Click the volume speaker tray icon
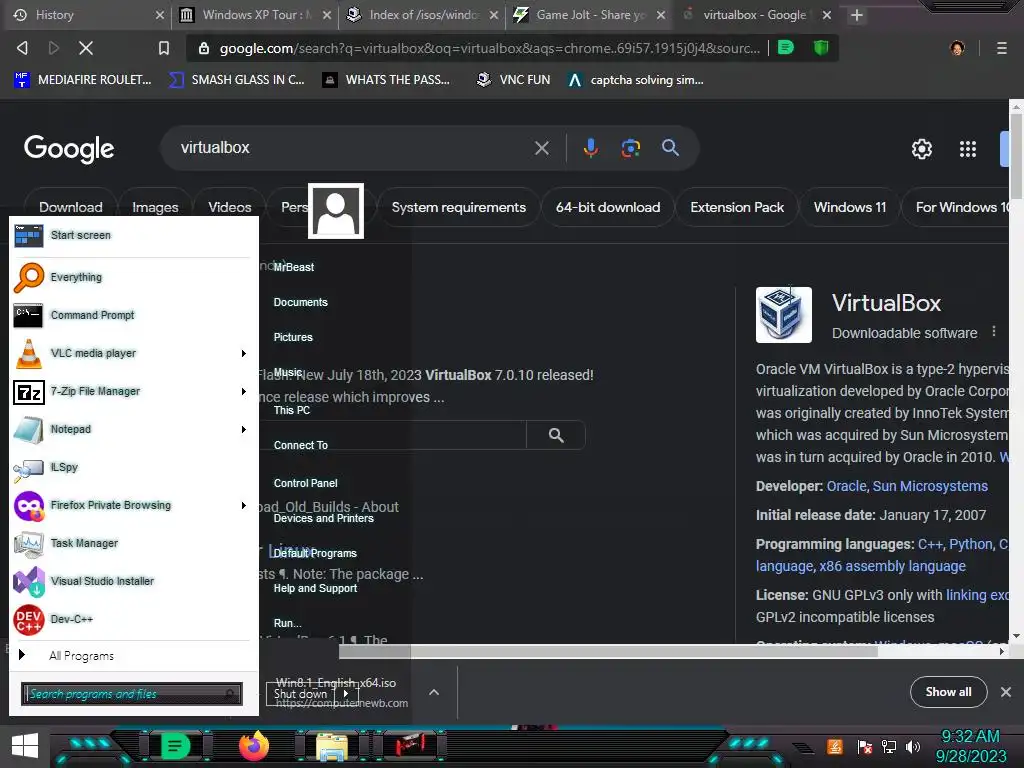Viewport: 1024px width, 768px height. pyautogui.click(x=912, y=746)
